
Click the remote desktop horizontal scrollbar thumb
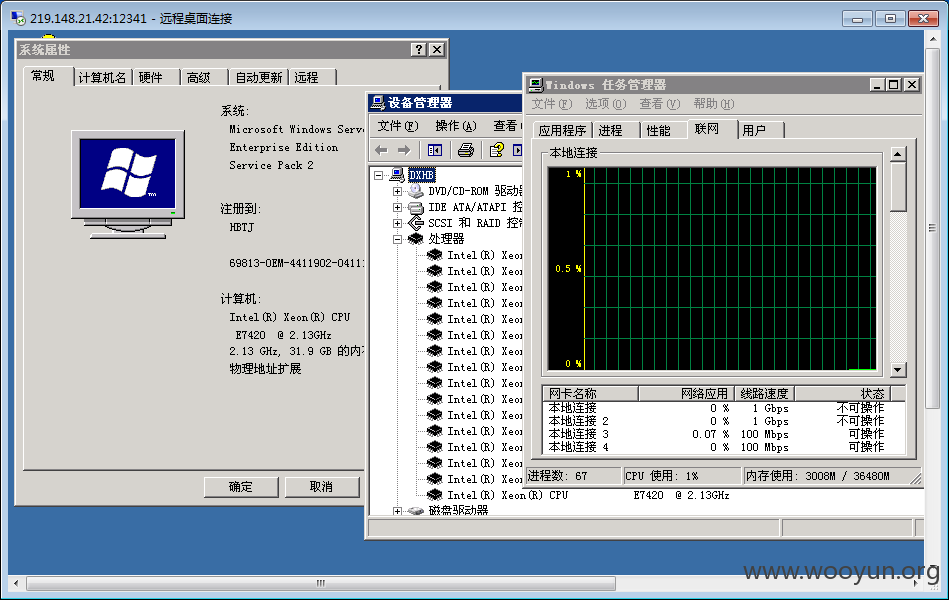(321, 584)
